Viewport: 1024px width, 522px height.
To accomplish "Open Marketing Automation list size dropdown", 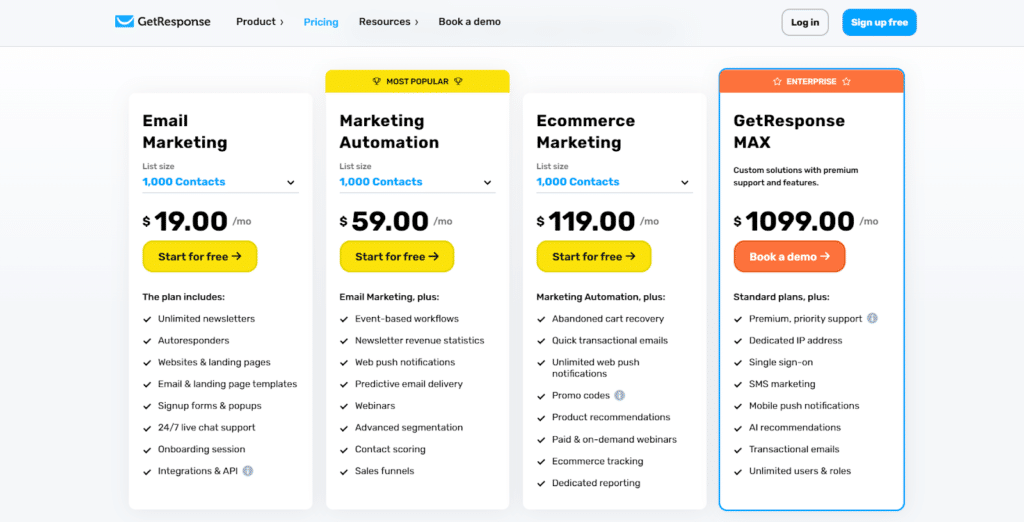I will [x=417, y=182].
